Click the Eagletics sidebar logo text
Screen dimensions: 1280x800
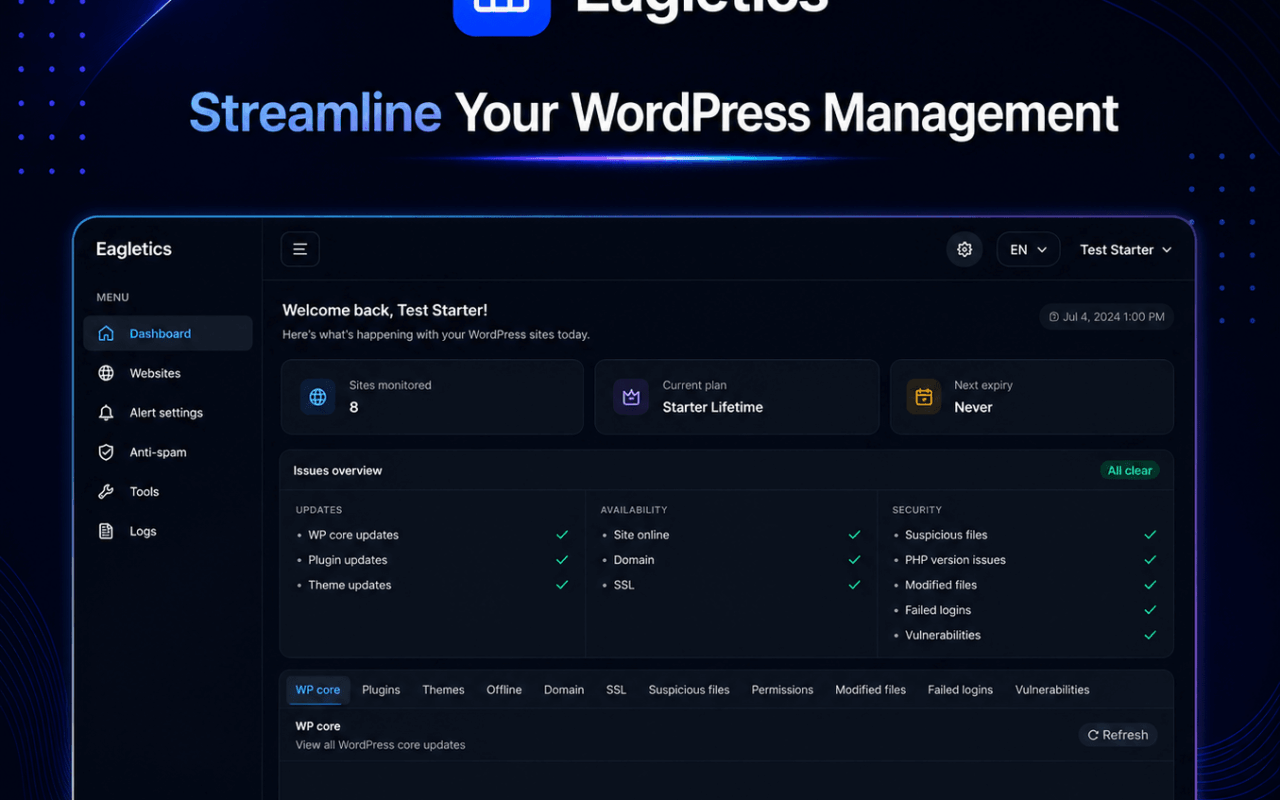pyautogui.click(x=134, y=249)
